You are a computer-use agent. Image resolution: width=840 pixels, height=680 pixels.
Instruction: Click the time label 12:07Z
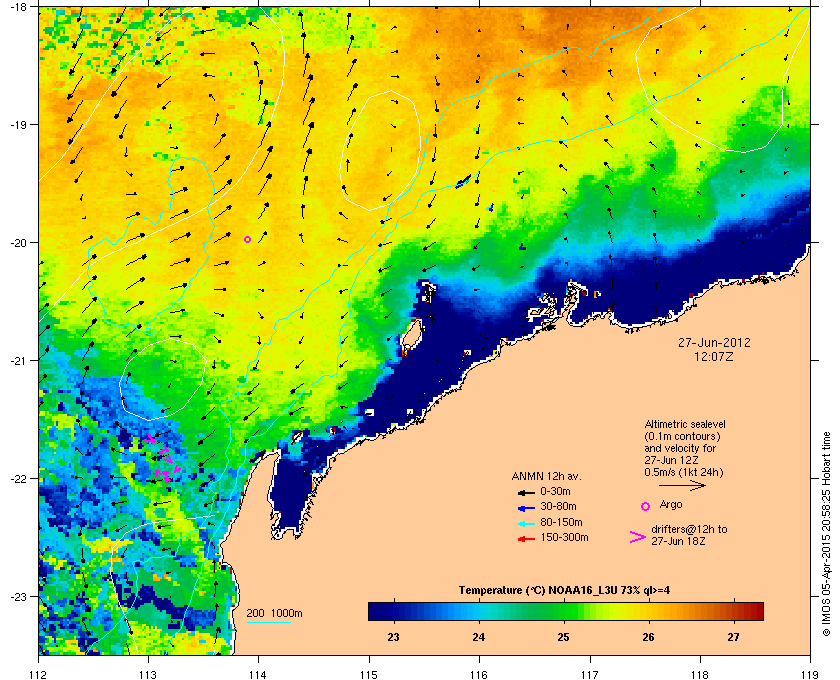click(x=714, y=356)
